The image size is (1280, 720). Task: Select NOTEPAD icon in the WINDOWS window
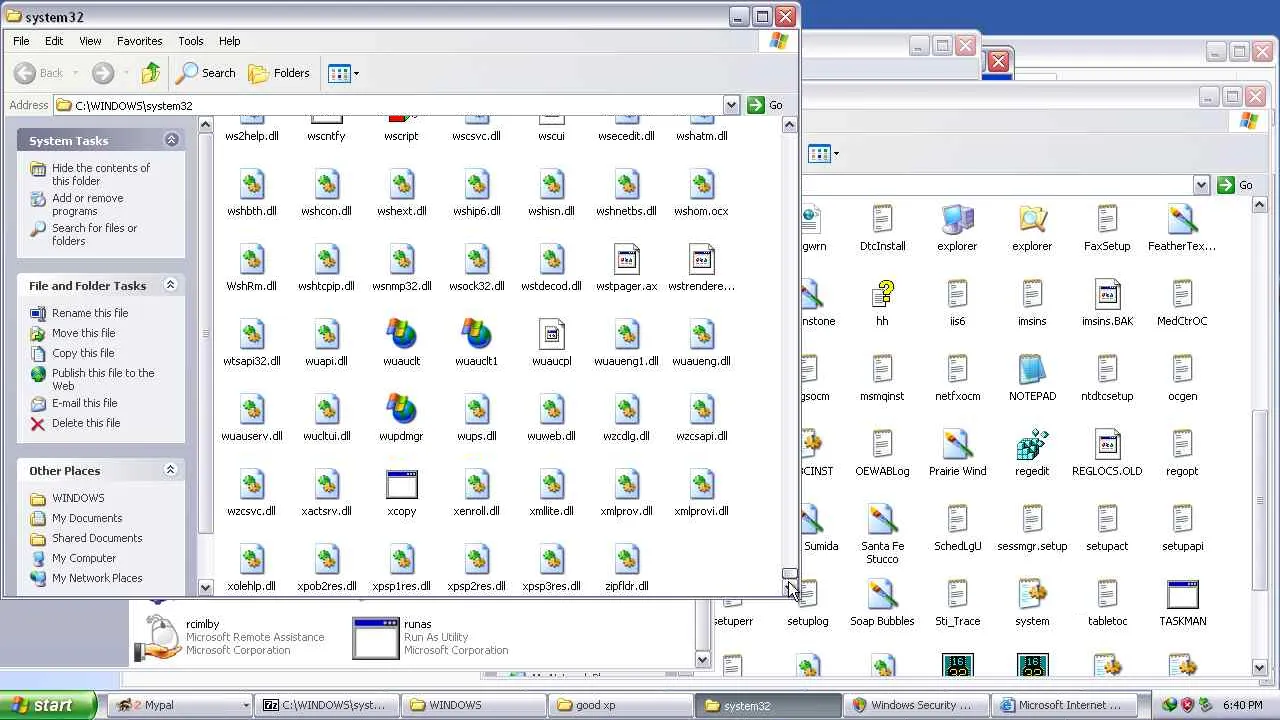tap(1032, 370)
